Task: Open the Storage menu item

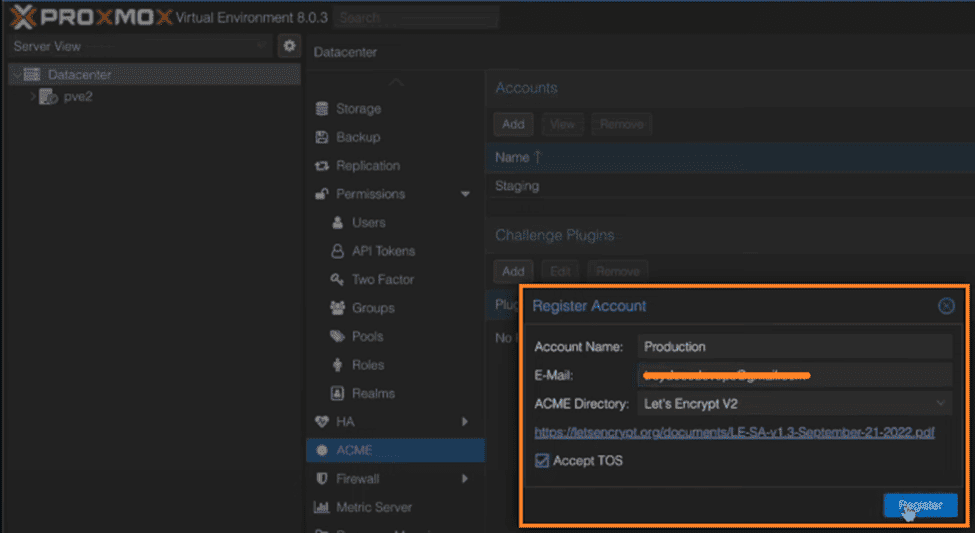Action: point(395,109)
